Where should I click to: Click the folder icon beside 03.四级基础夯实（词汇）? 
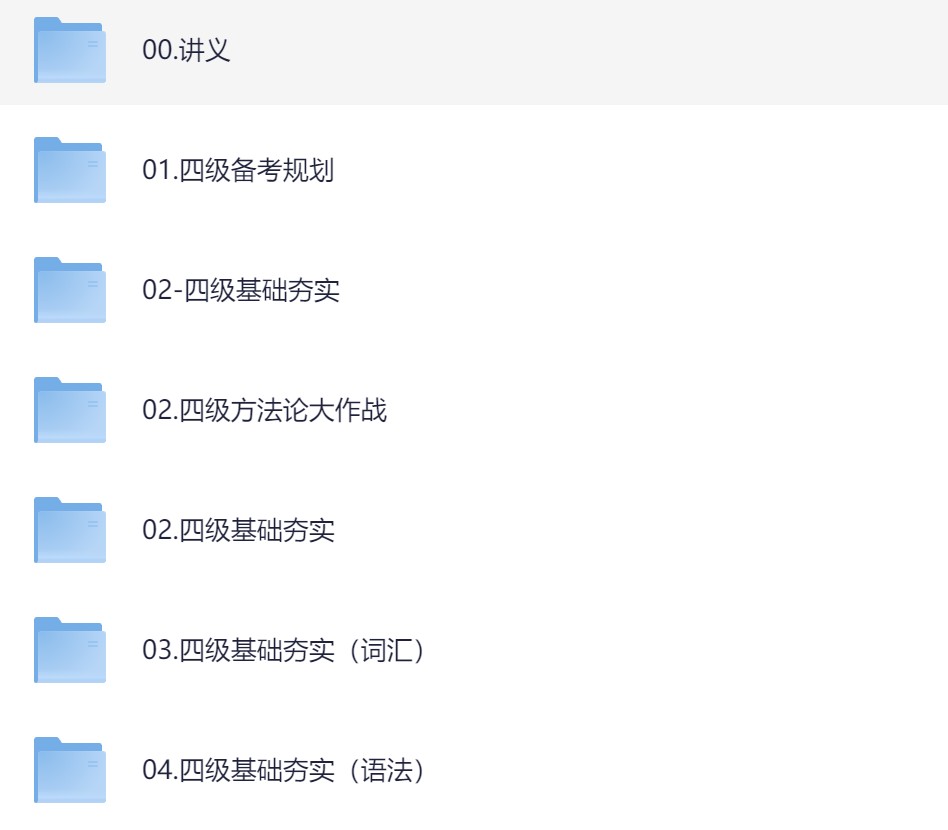[70, 650]
